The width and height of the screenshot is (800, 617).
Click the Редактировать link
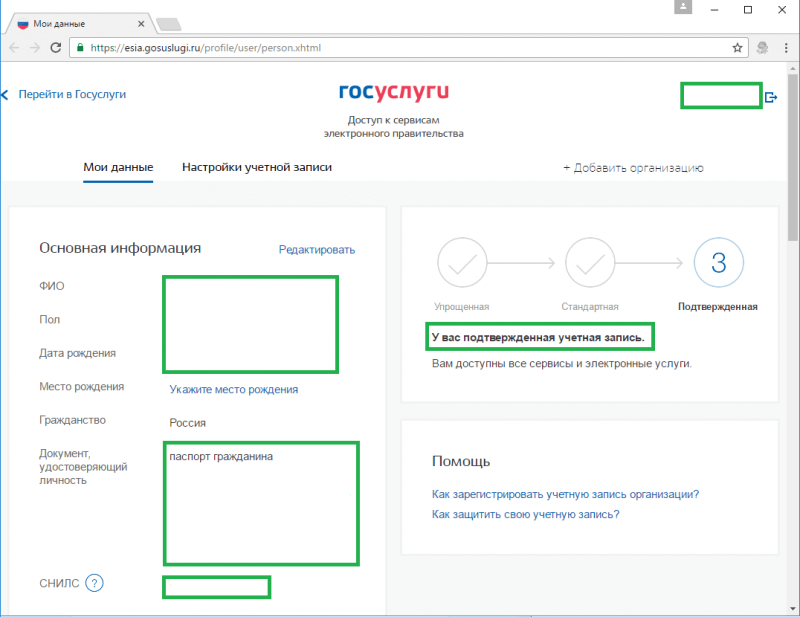tap(316, 250)
